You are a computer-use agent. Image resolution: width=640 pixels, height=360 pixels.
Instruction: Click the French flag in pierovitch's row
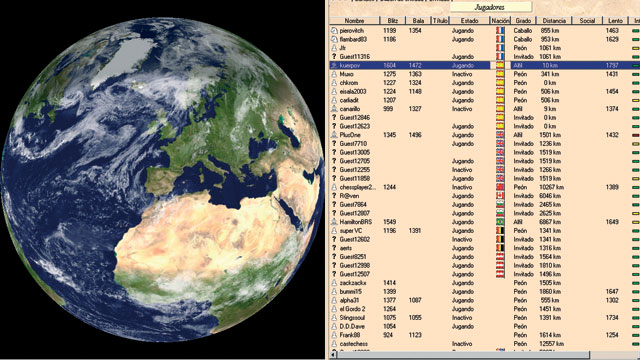pyautogui.click(x=500, y=31)
